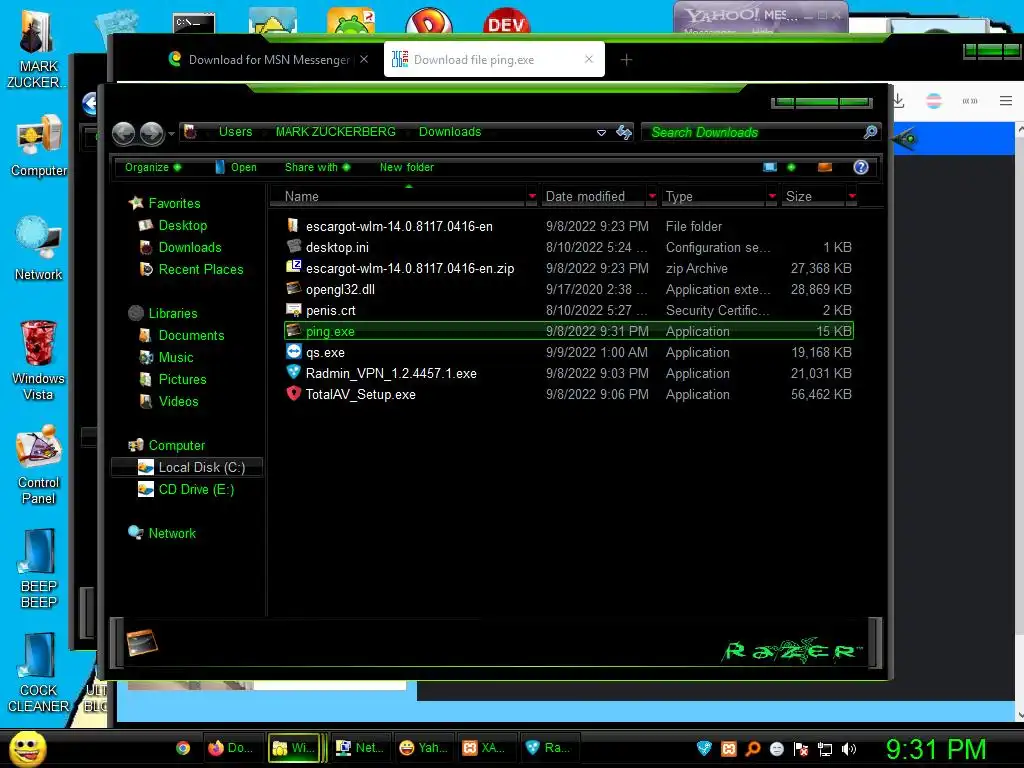Open Music library
Image resolution: width=1024 pixels, height=768 pixels.
(176, 357)
